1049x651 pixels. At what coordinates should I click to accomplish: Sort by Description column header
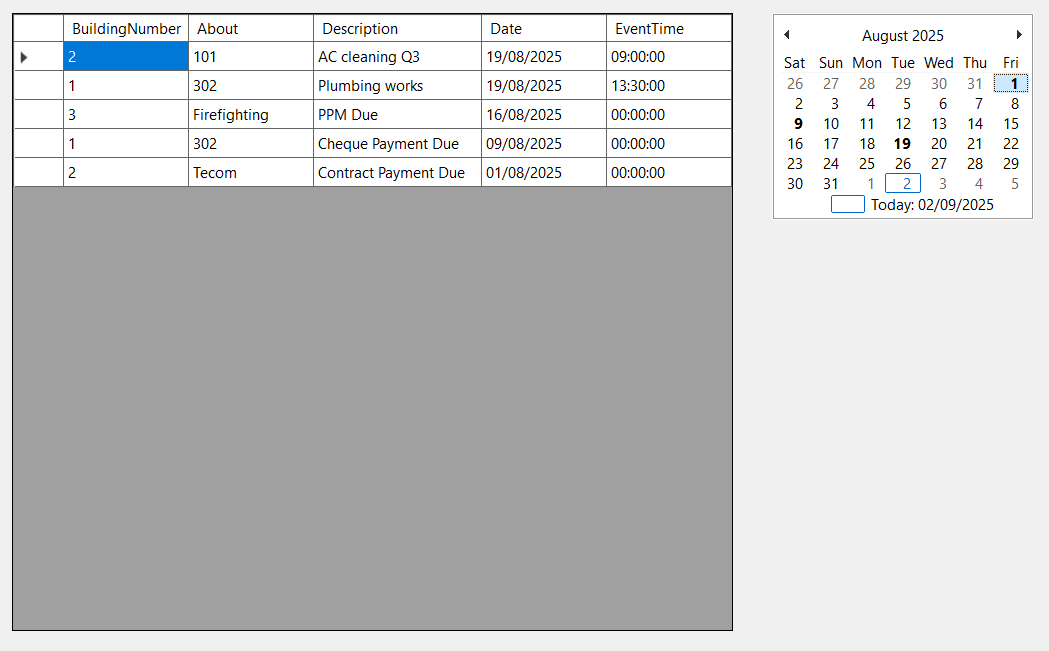(x=397, y=29)
